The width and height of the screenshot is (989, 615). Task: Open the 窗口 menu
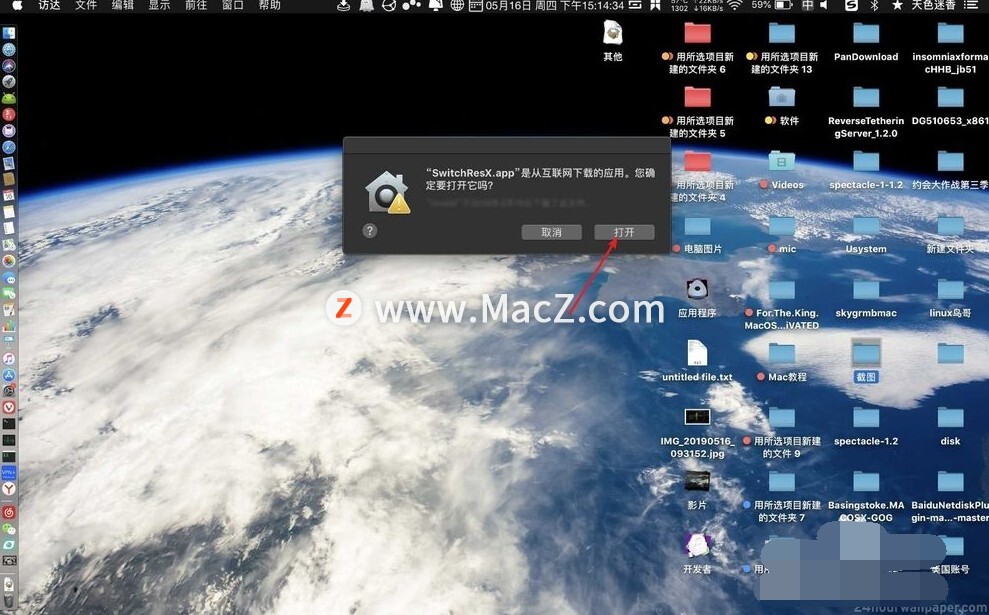[233, 5]
